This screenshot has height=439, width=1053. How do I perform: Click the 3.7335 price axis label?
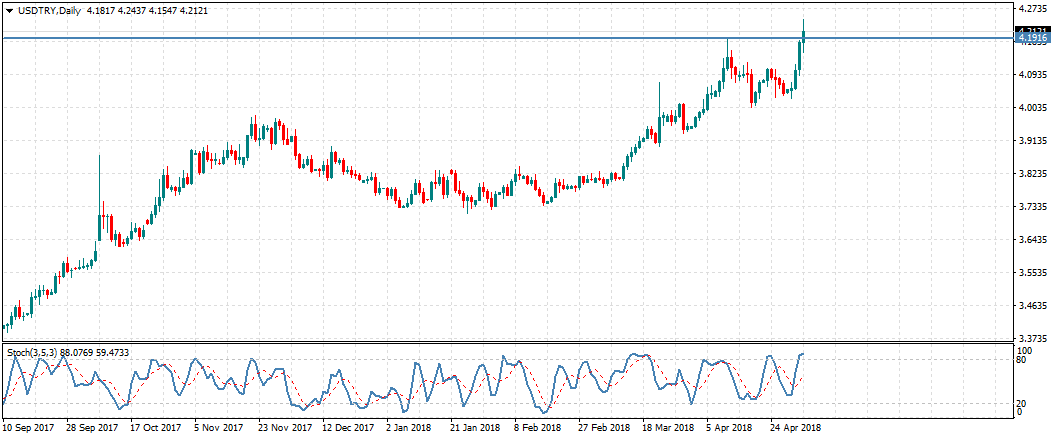click(x=1032, y=206)
